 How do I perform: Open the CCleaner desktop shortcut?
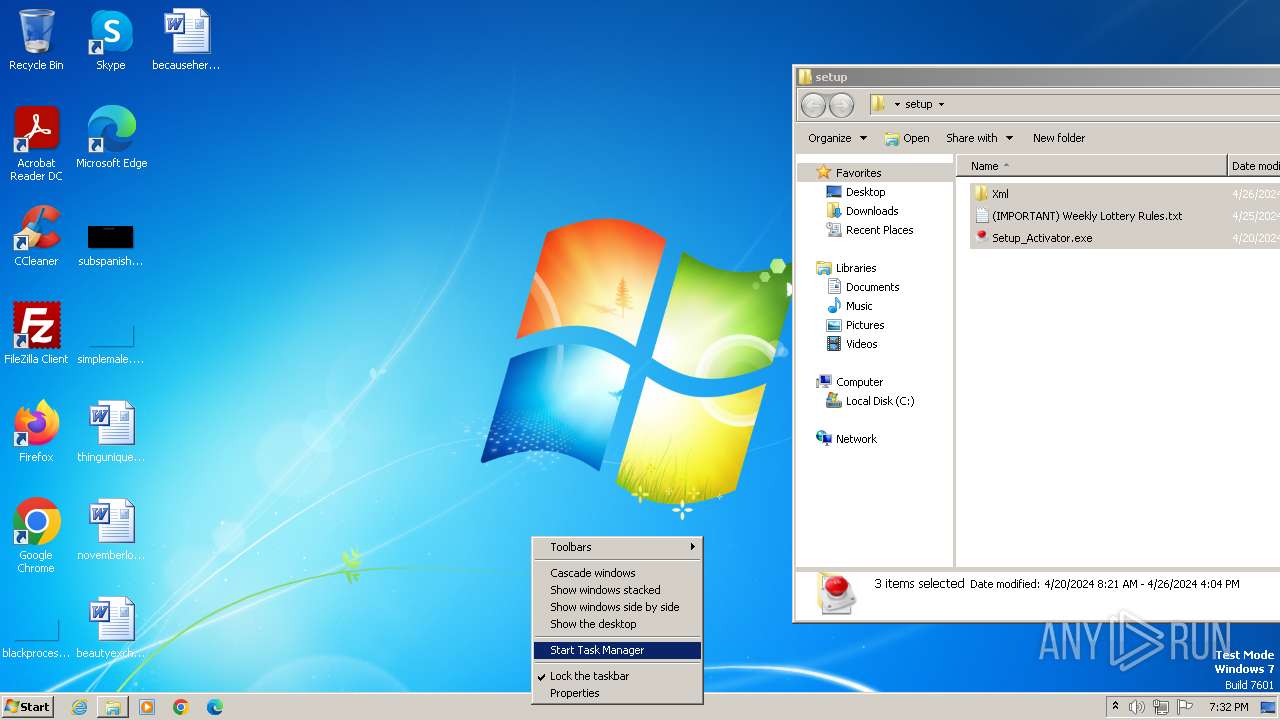(x=36, y=236)
